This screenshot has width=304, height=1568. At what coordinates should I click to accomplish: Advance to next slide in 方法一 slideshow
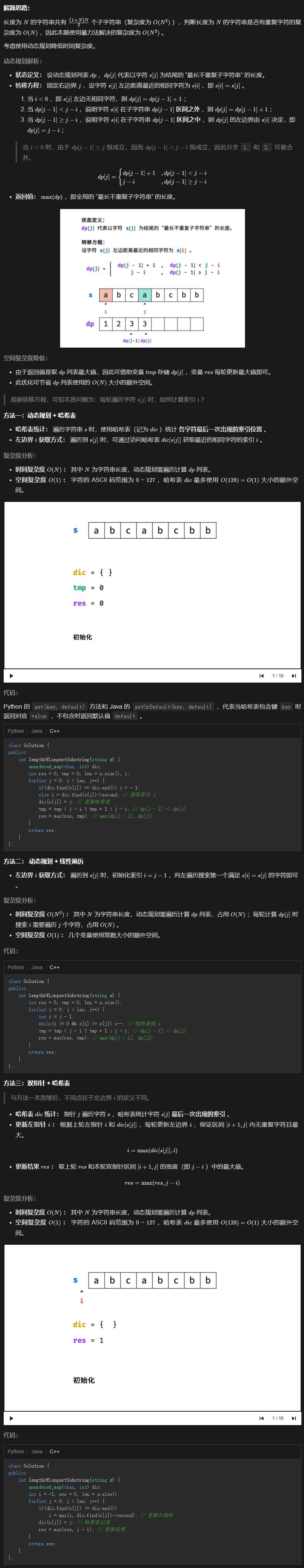tap(294, 676)
